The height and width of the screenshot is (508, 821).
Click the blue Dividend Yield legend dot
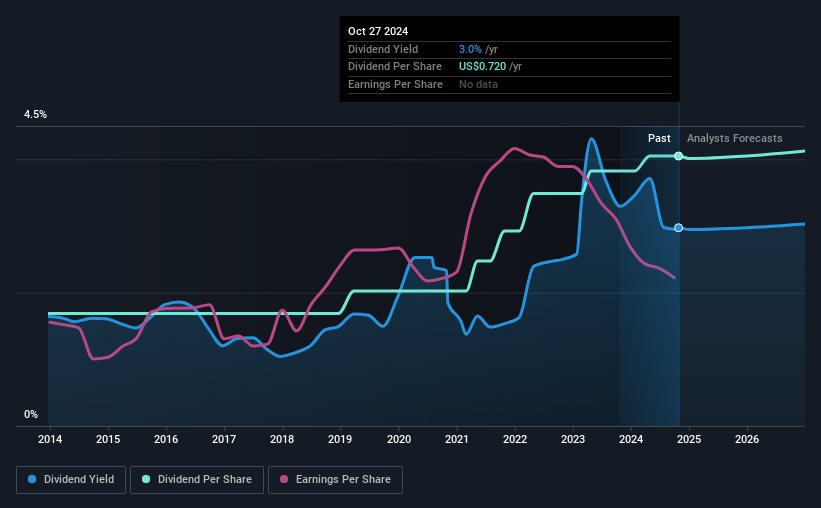[x=32, y=479]
